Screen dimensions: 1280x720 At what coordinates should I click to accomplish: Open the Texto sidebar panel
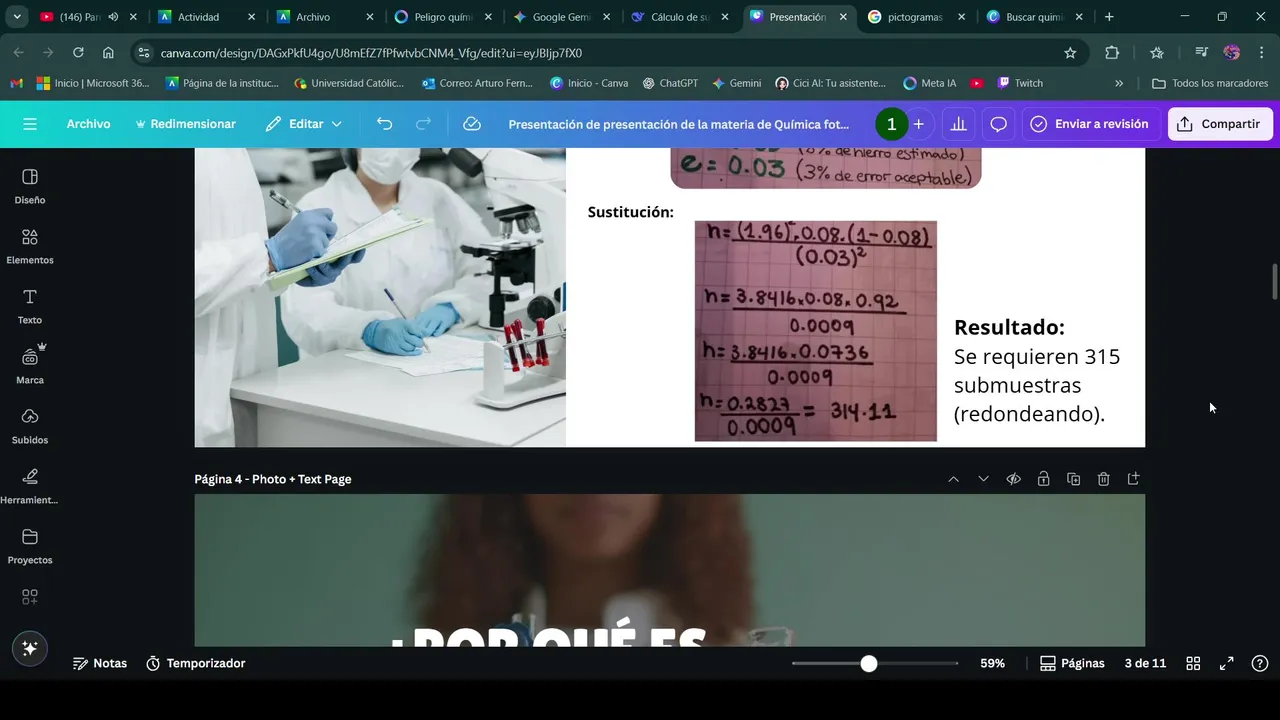click(30, 306)
